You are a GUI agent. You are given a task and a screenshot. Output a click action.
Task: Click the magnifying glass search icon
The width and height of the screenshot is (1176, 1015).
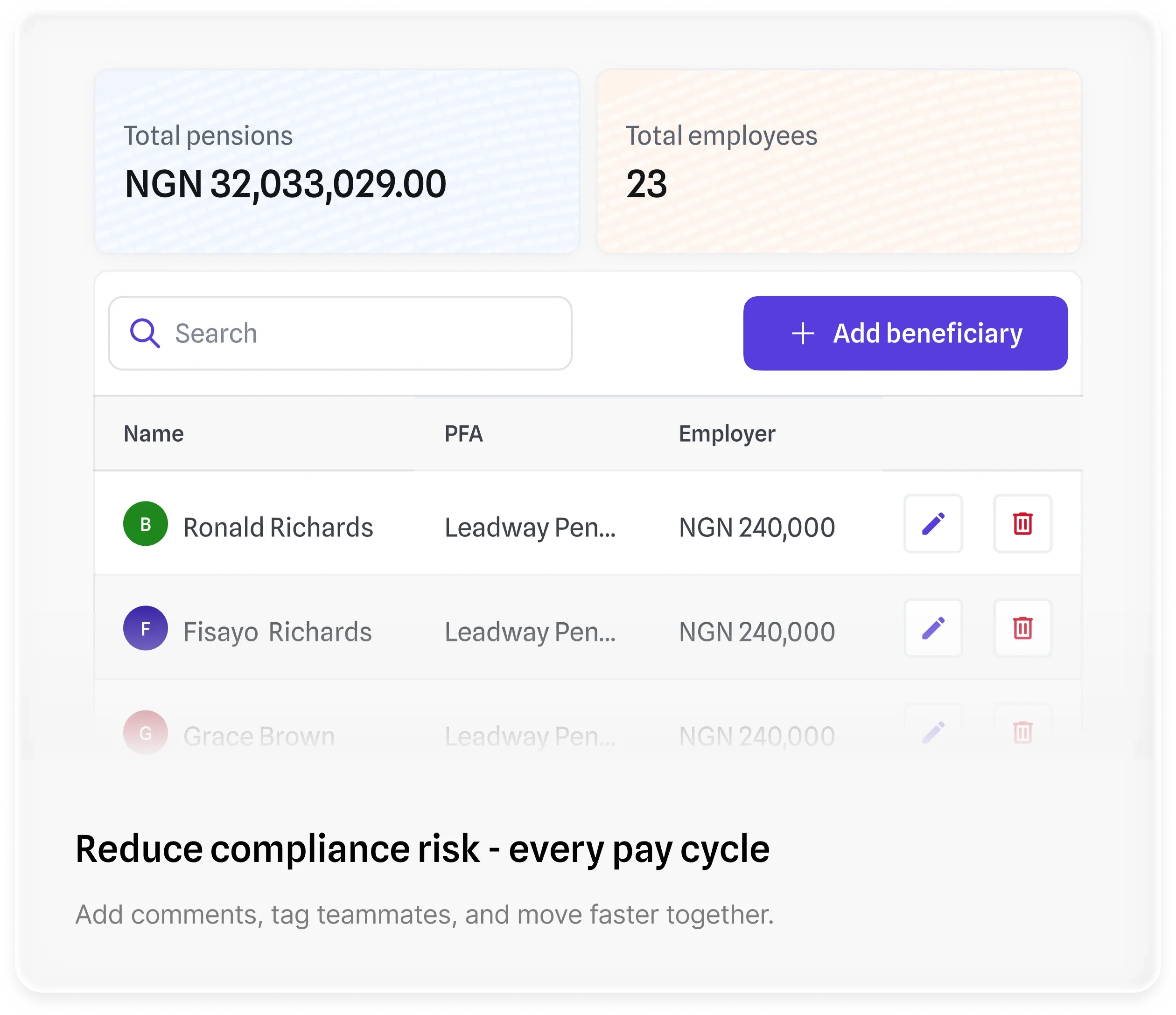[x=145, y=333]
